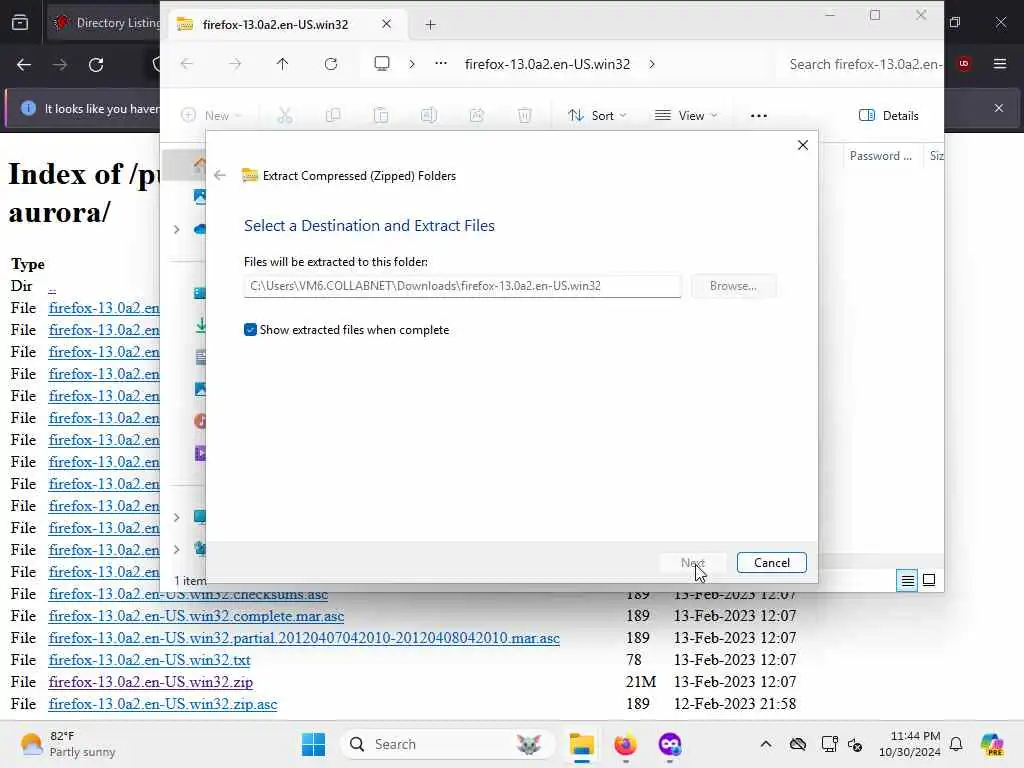Image resolution: width=1024 pixels, height=768 pixels.
Task: Open the notifications bell icon
Action: [x=956, y=744]
